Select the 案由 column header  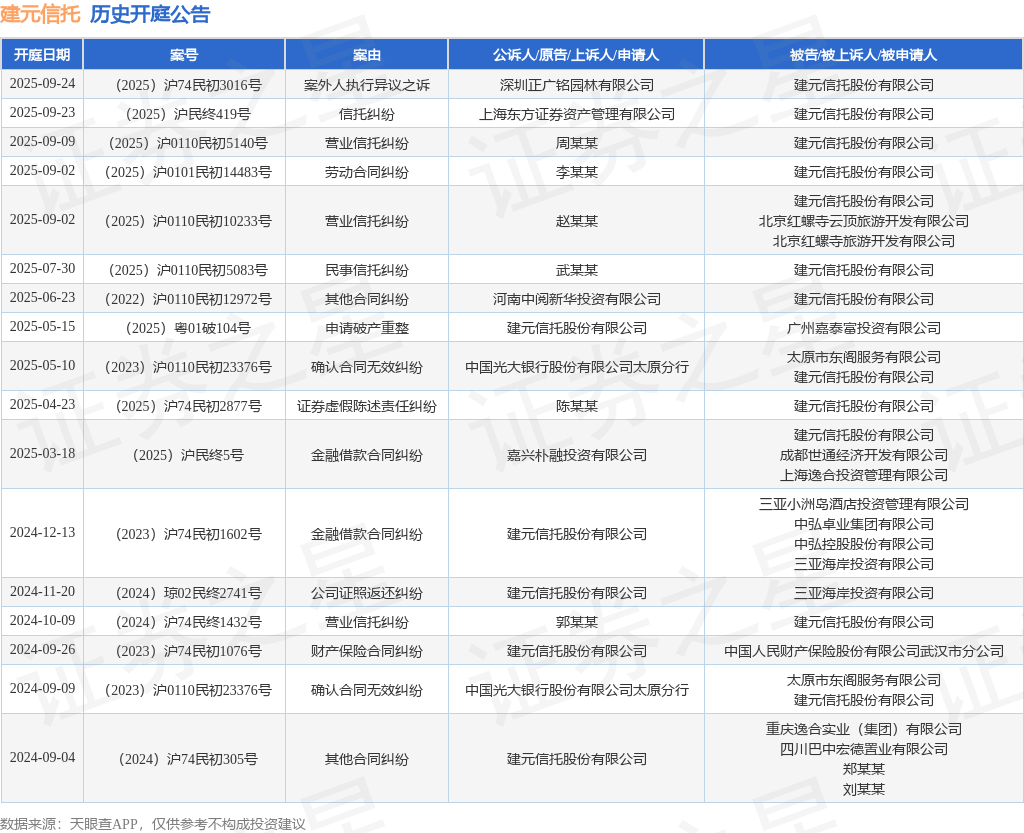coord(366,55)
